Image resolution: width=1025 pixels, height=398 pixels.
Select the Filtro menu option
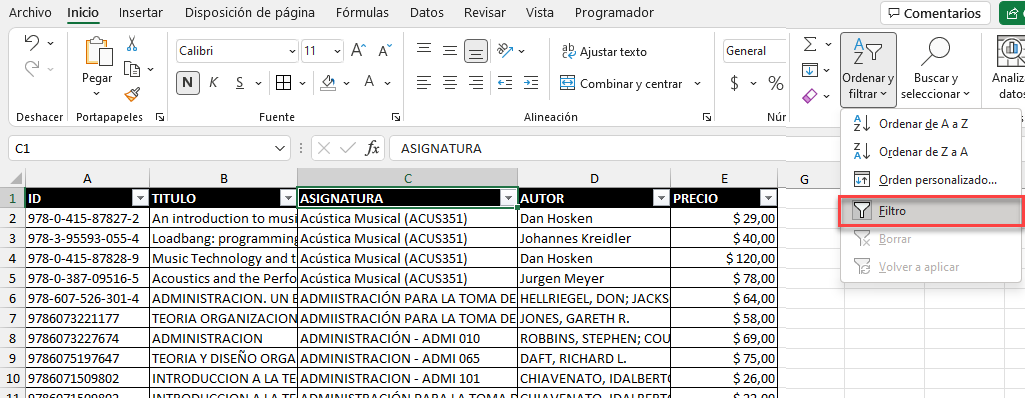point(931,212)
